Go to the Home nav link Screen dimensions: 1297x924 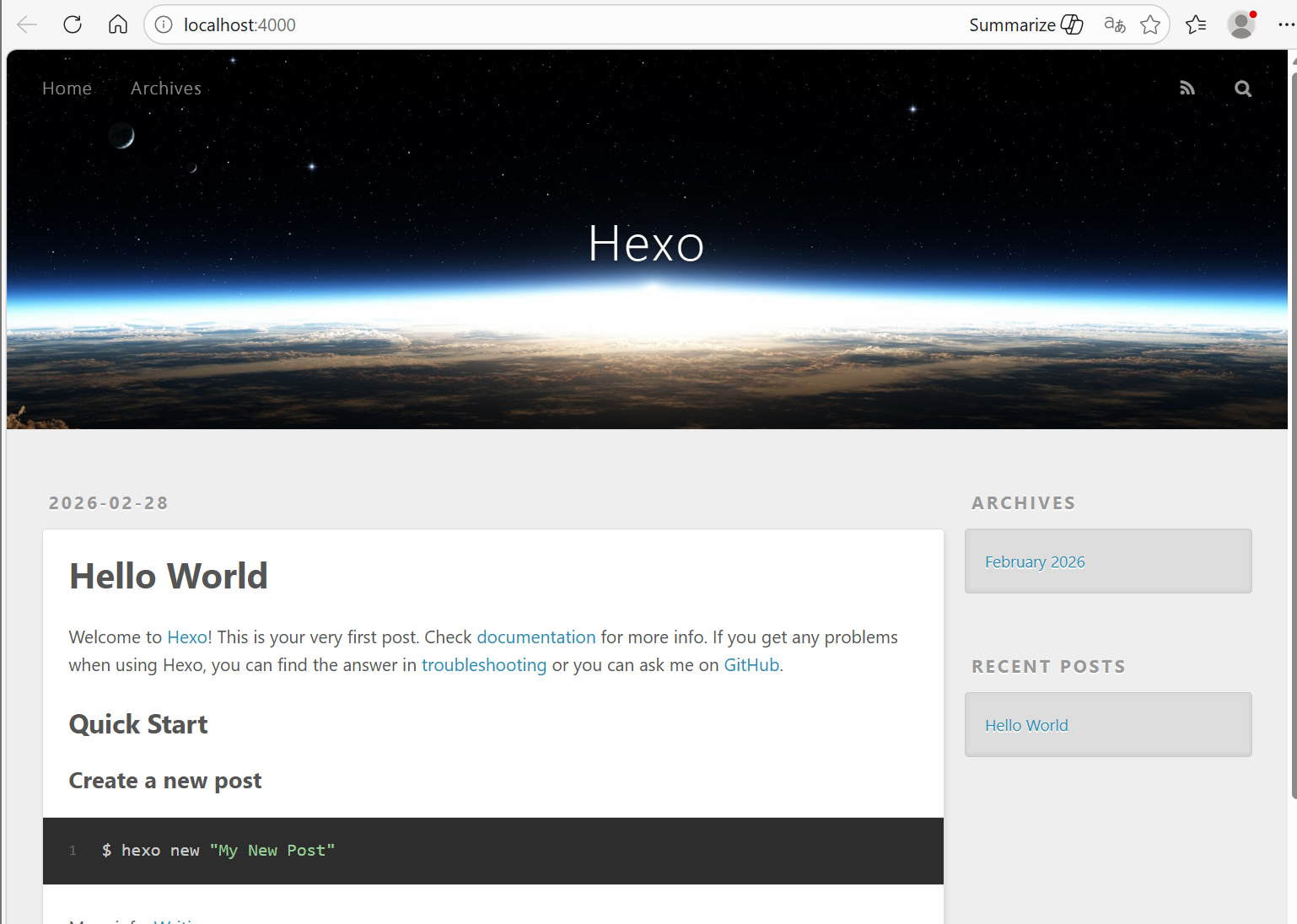67,89
